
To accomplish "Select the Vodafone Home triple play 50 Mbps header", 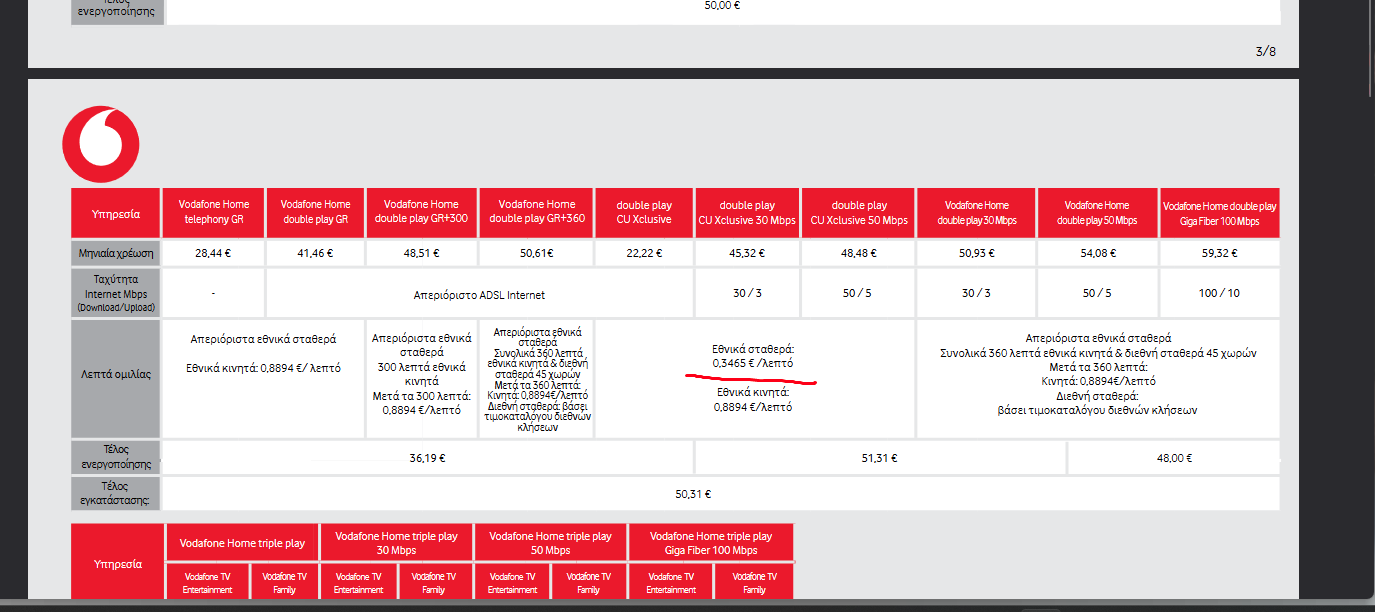I will [x=550, y=543].
